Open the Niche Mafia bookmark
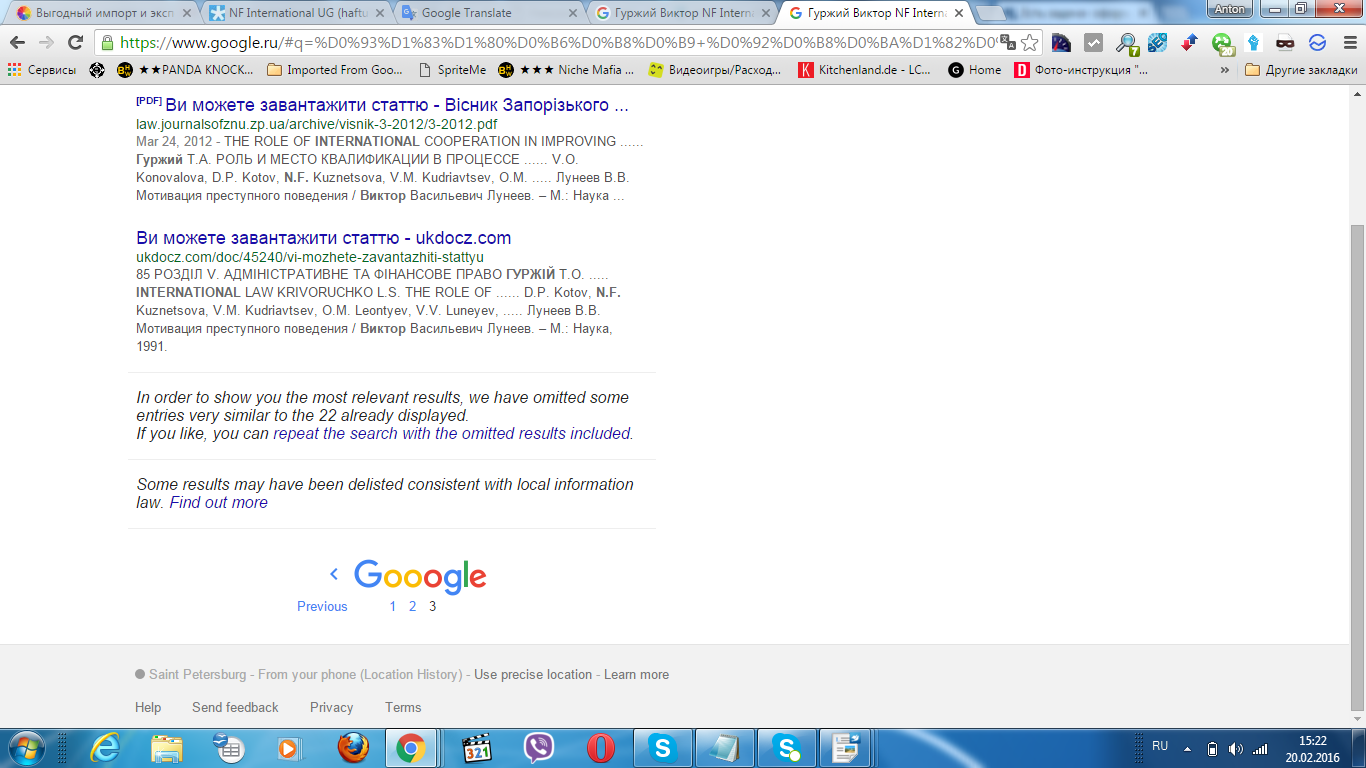The height and width of the screenshot is (768, 1366). pyautogui.click(x=566, y=70)
